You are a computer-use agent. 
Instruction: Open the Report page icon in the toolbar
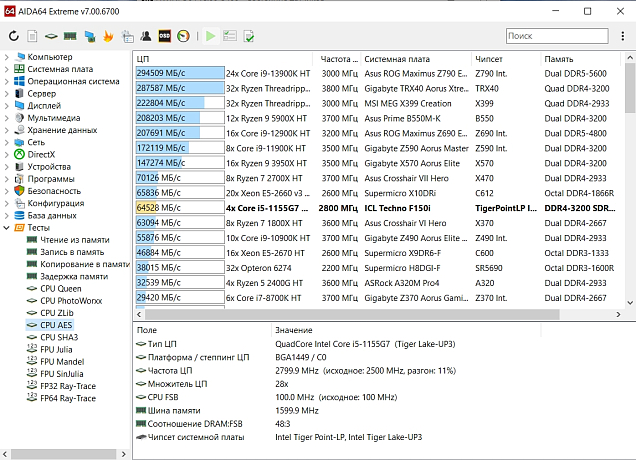(33, 36)
